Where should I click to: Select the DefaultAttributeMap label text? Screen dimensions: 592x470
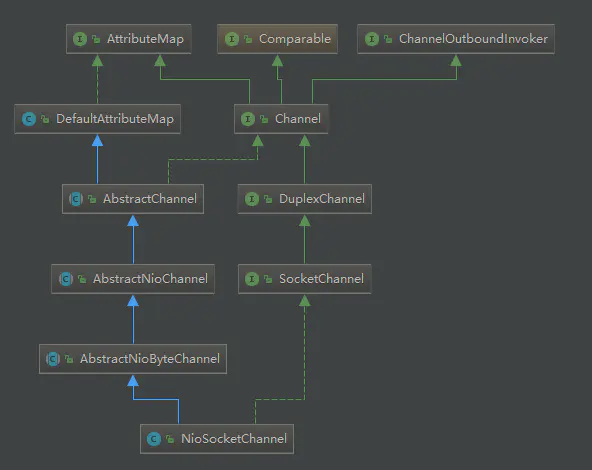click(115, 119)
